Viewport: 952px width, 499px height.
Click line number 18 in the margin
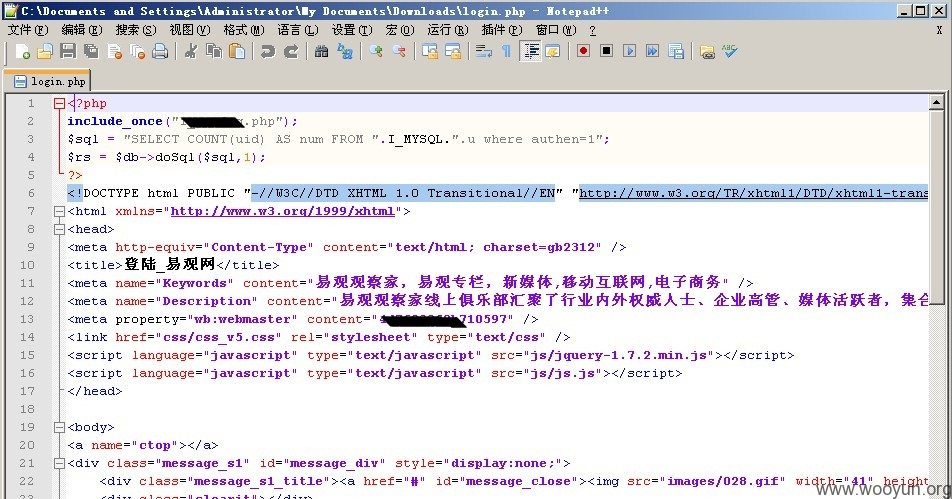point(27,409)
